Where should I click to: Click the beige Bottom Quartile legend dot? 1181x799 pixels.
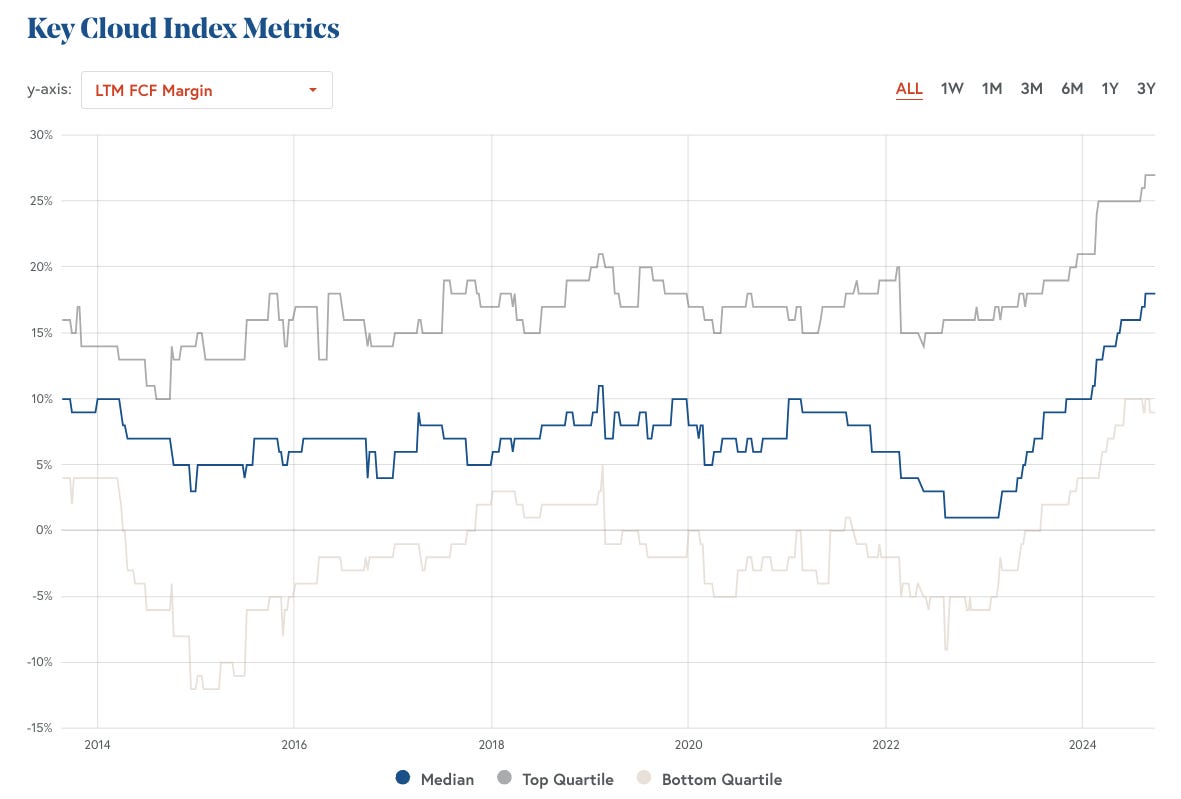643,778
